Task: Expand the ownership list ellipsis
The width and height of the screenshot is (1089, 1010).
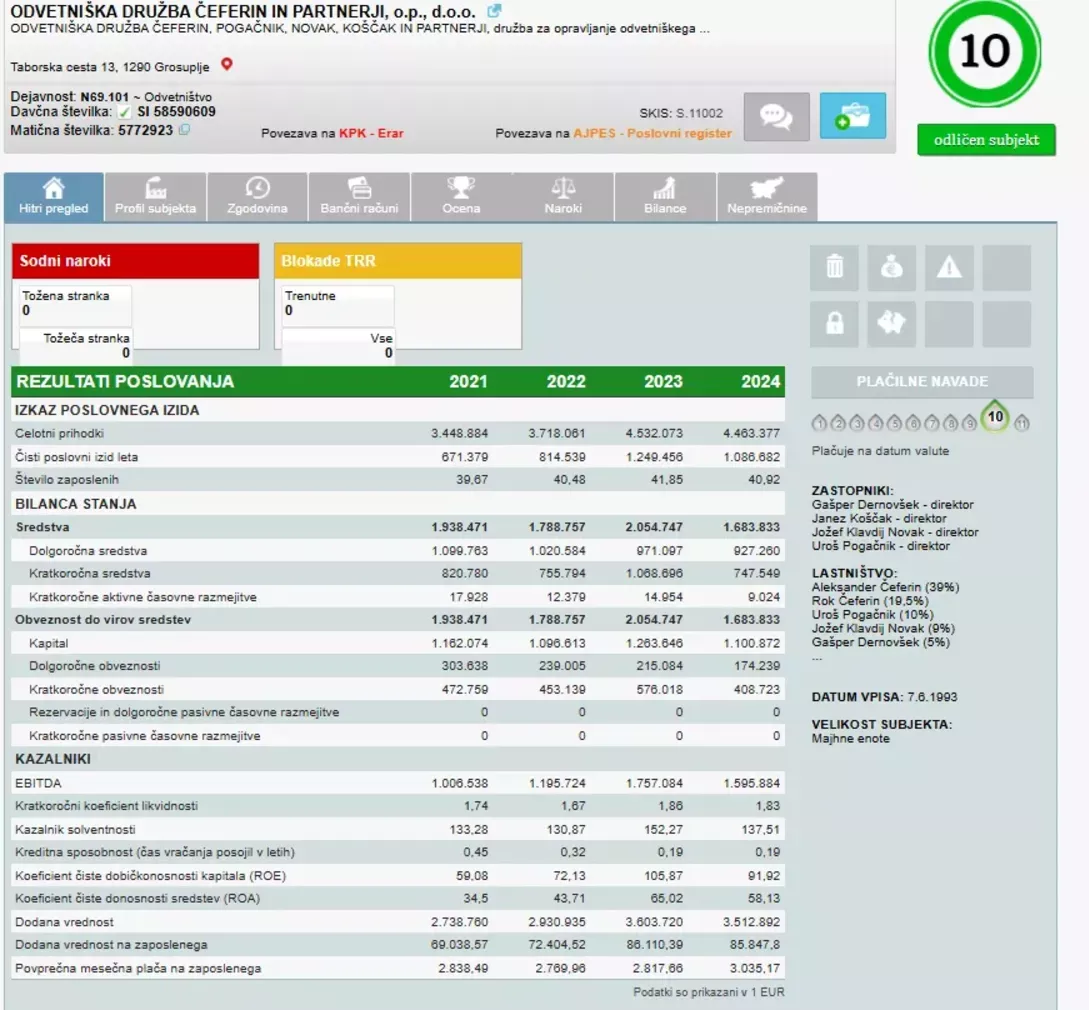Action: click(817, 657)
